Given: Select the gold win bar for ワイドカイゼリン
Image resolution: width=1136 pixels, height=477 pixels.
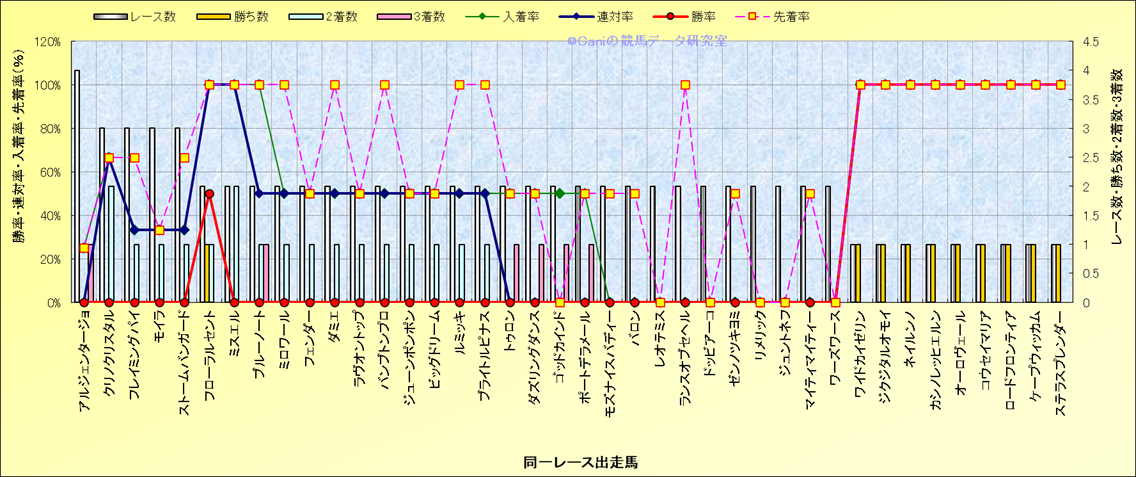Looking at the screenshot, I should (857, 273).
